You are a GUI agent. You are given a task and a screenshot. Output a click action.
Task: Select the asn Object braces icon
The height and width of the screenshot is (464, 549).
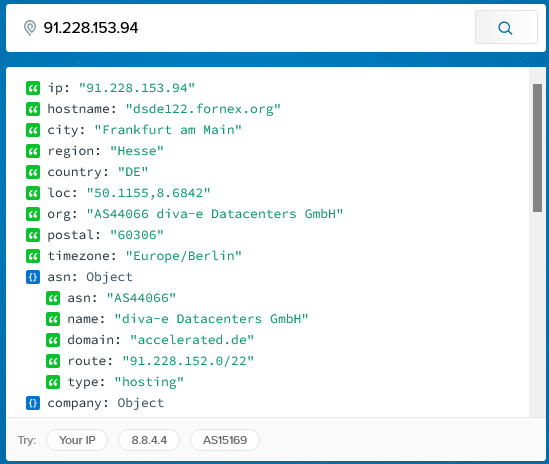point(33,277)
